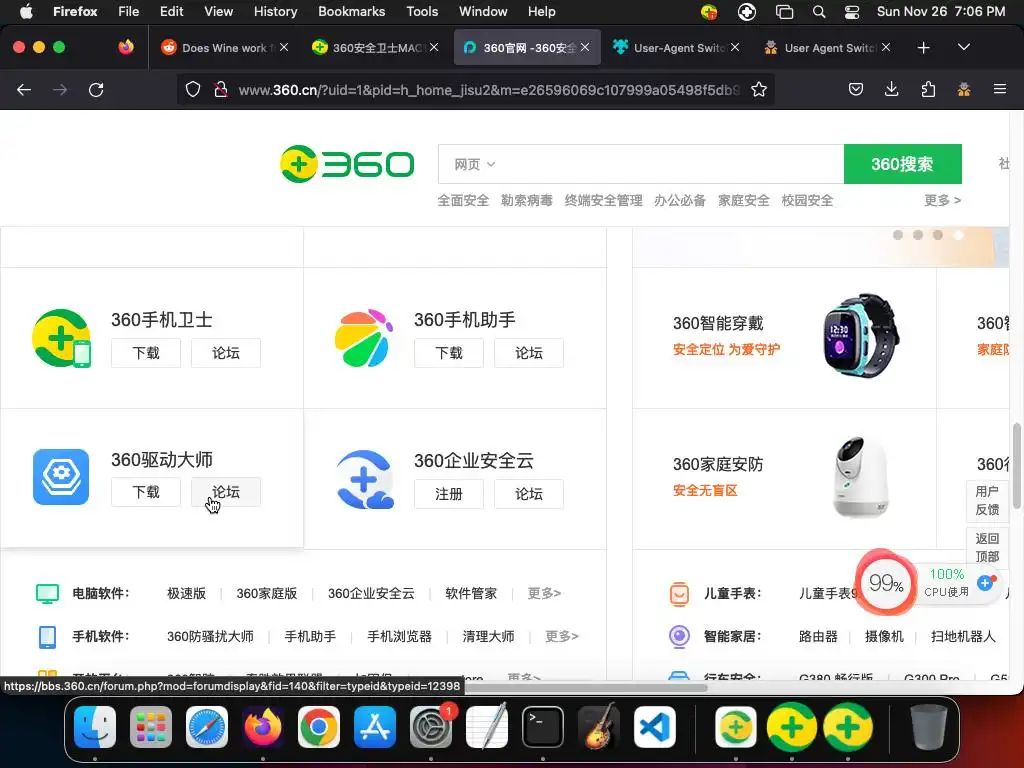
Task: Click the 返回顶部 side button
Action: pos(987,547)
